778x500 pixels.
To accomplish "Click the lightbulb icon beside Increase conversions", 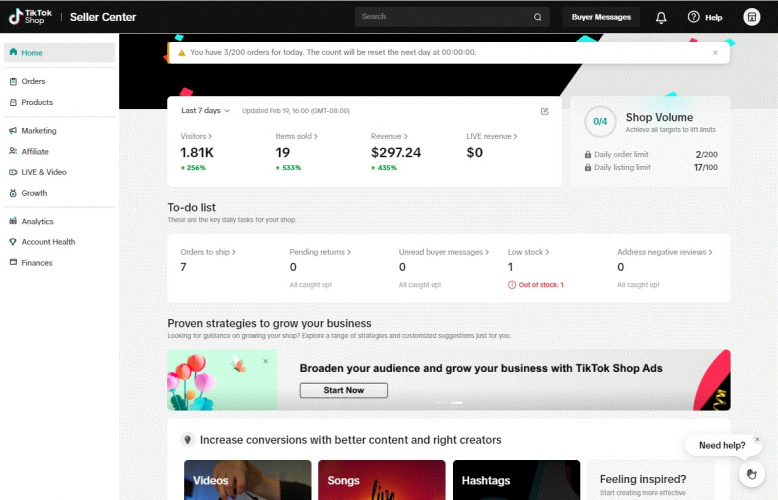I will click(188, 439).
